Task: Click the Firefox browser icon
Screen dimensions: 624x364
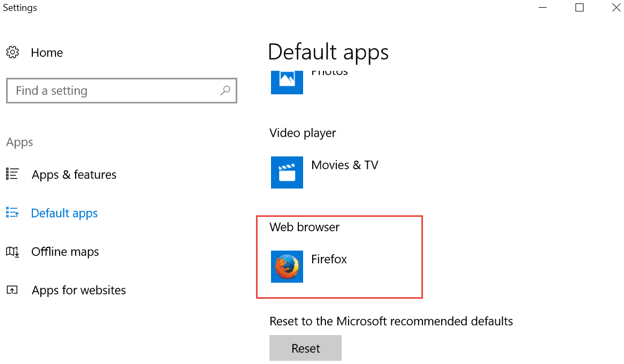Action: click(x=287, y=267)
